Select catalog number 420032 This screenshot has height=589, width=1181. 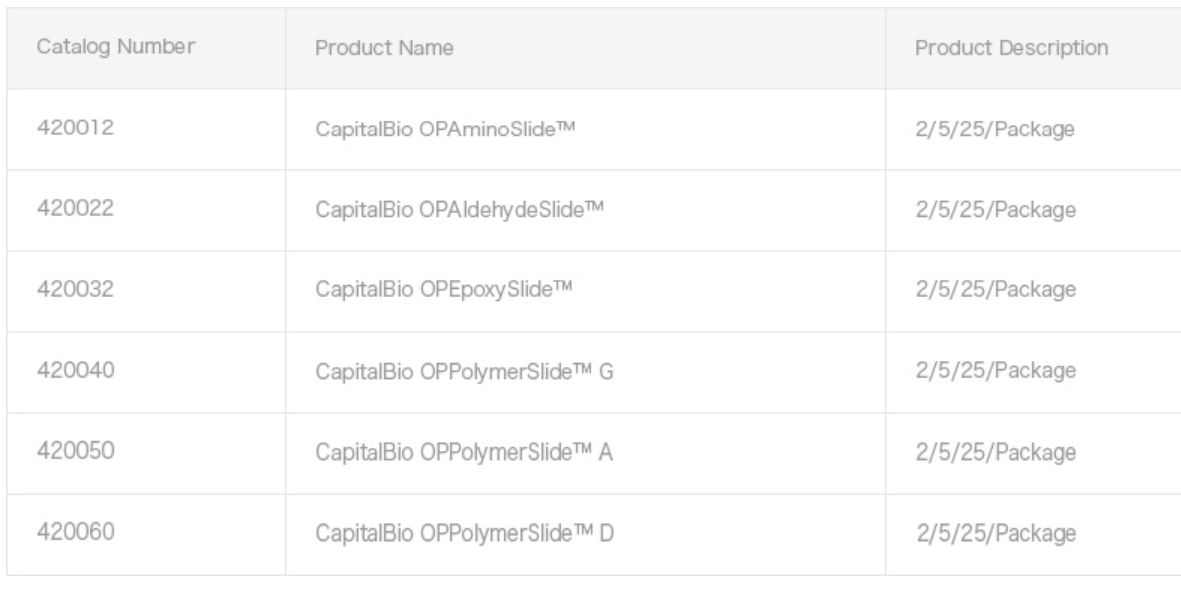(x=75, y=289)
